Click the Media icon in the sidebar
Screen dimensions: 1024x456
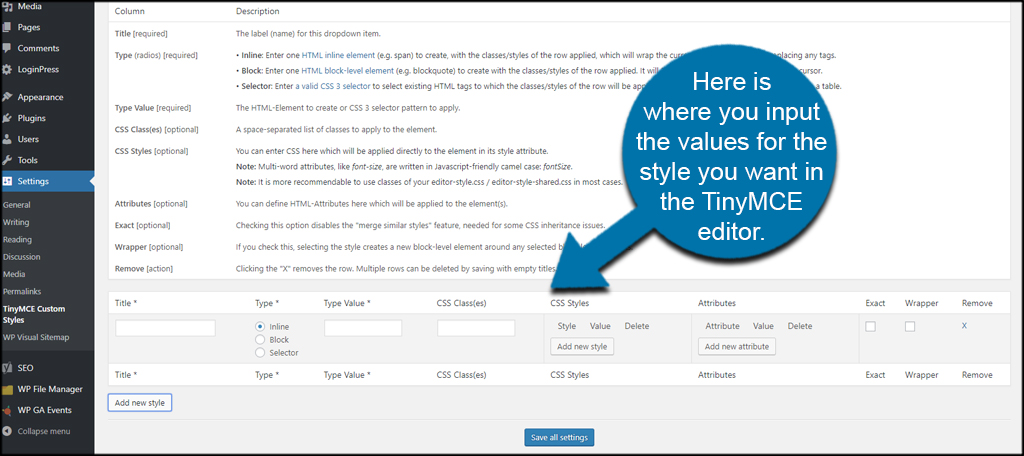click(x=7, y=7)
